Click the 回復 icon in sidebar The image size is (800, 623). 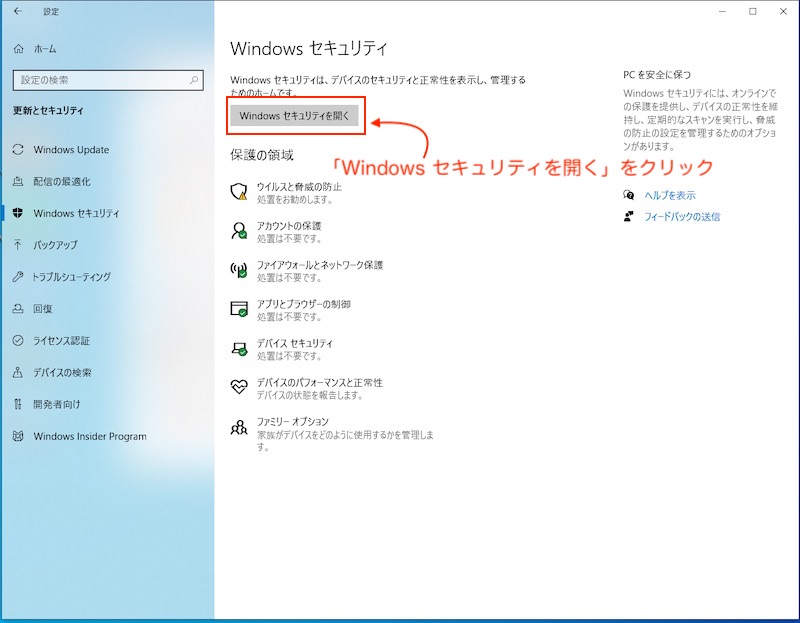click(18, 309)
